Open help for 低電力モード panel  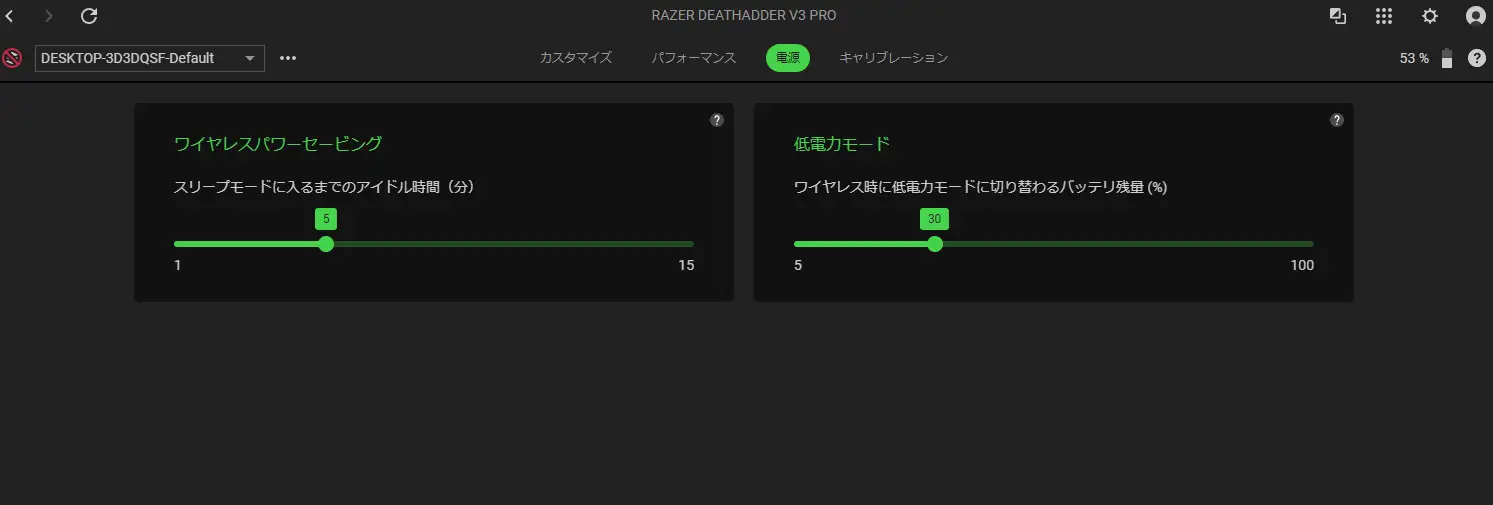pos(1337,120)
